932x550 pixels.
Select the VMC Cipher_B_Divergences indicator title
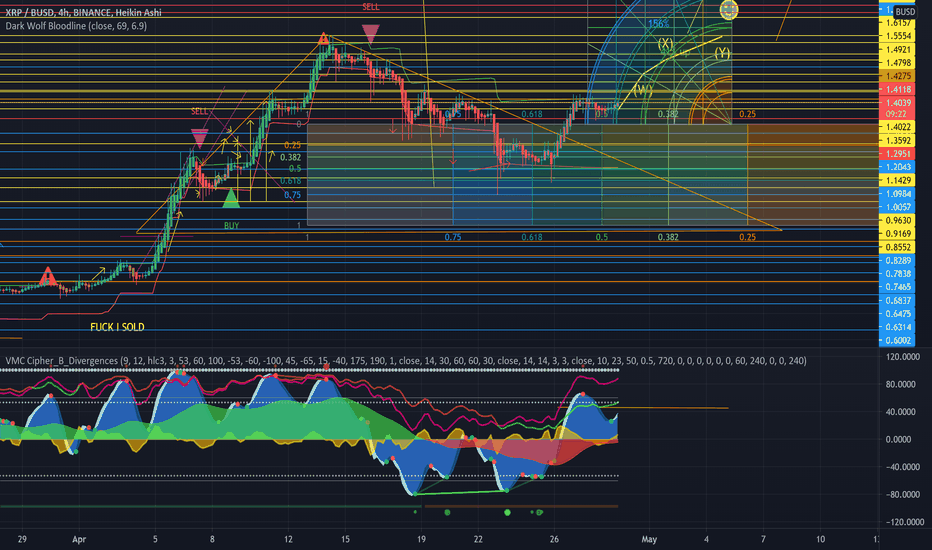click(x=406, y=360)
